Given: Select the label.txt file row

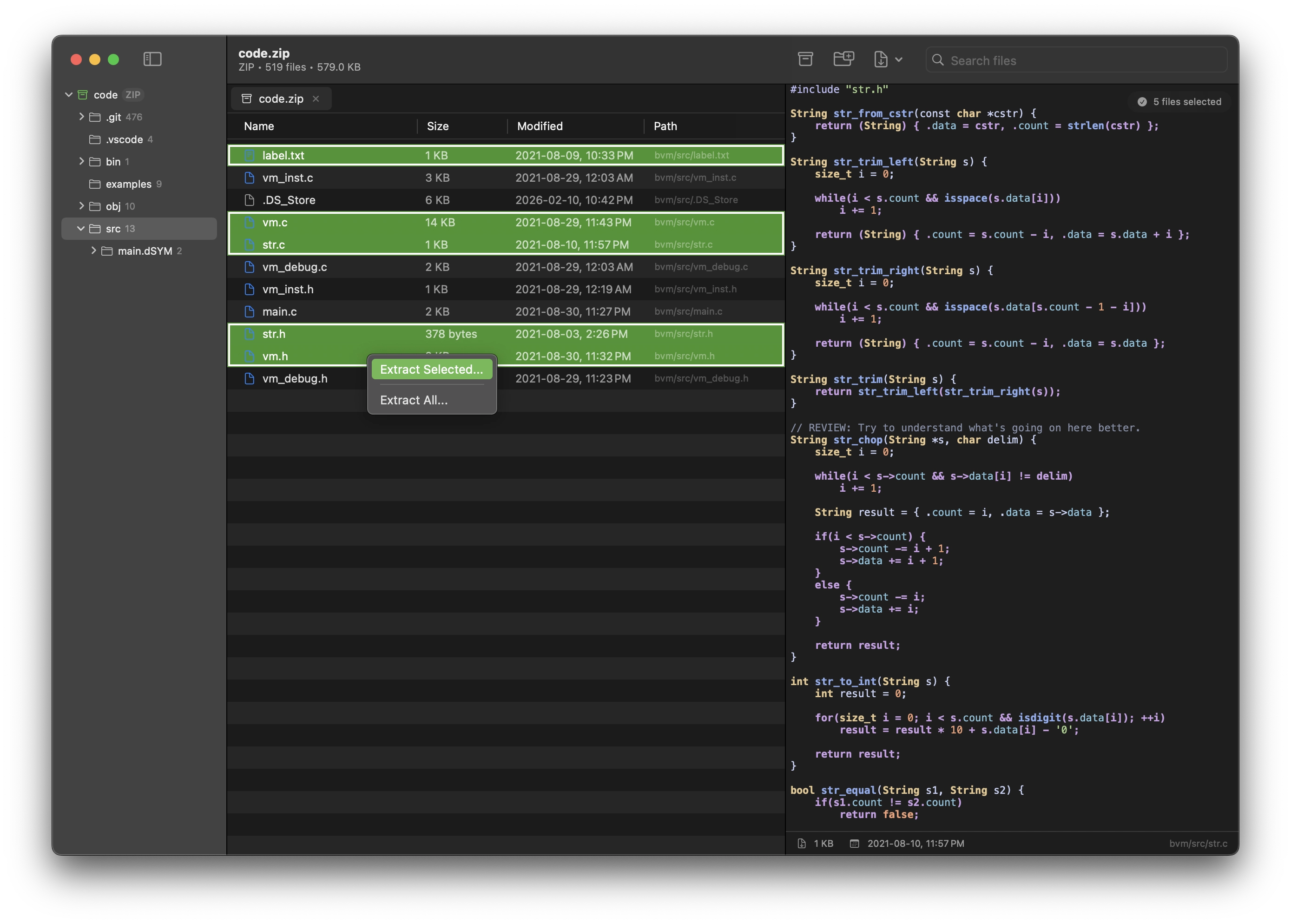Looking at the screenshot, I should click(506, 155).
